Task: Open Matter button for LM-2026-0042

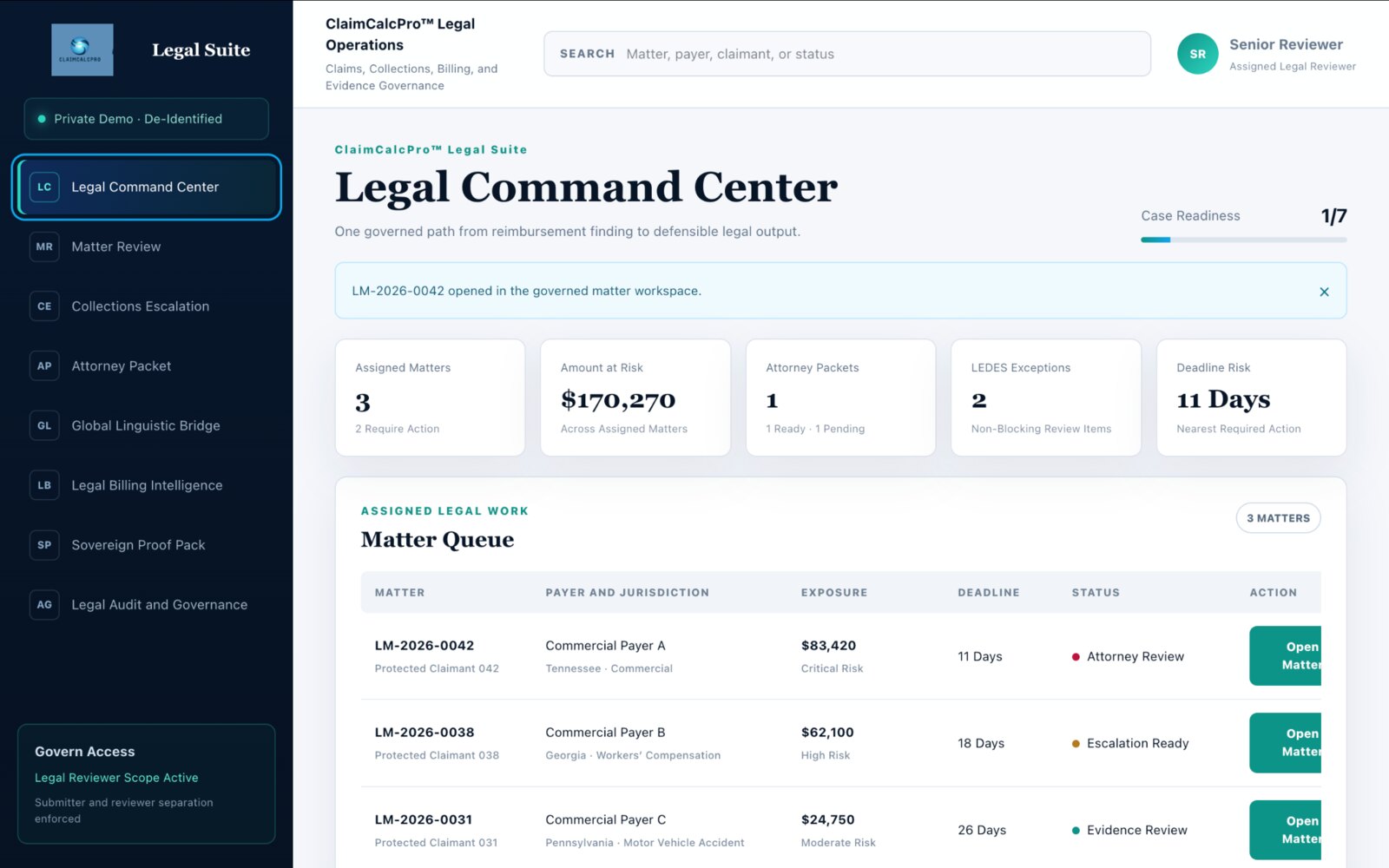Action: [1286, 655]
